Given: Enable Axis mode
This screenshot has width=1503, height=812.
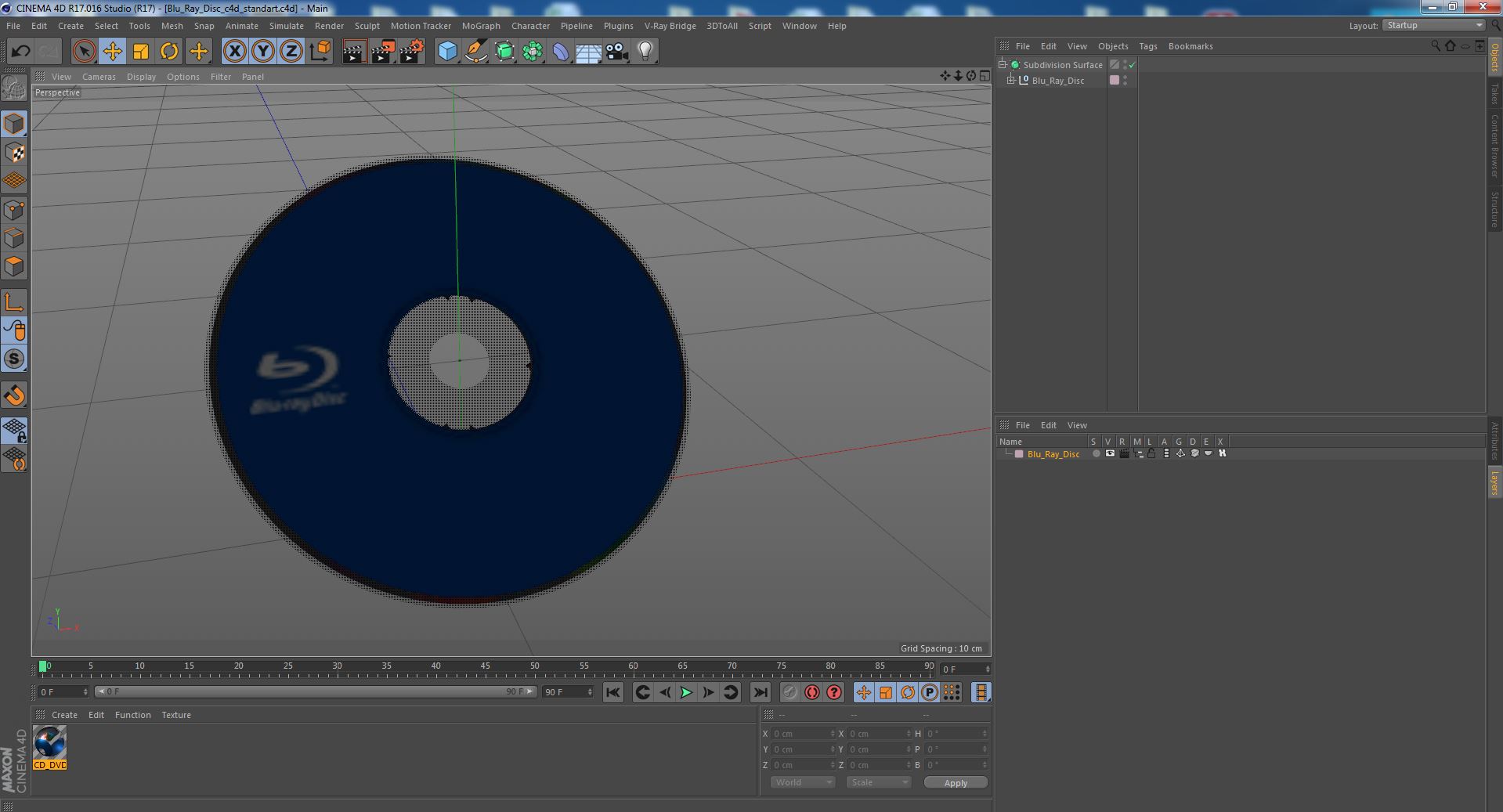Looking at the screenshot, I should coord(14,302).
